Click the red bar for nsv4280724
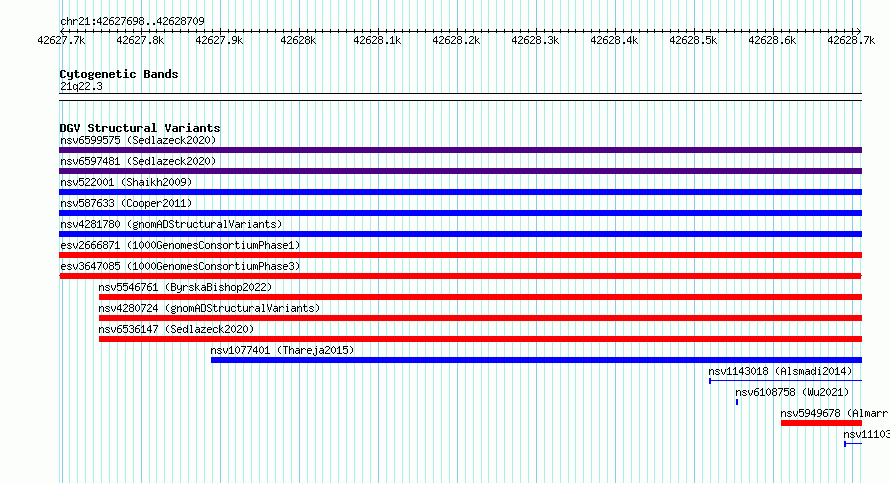The width and height of the screenshot is (890, 483). 480,318
